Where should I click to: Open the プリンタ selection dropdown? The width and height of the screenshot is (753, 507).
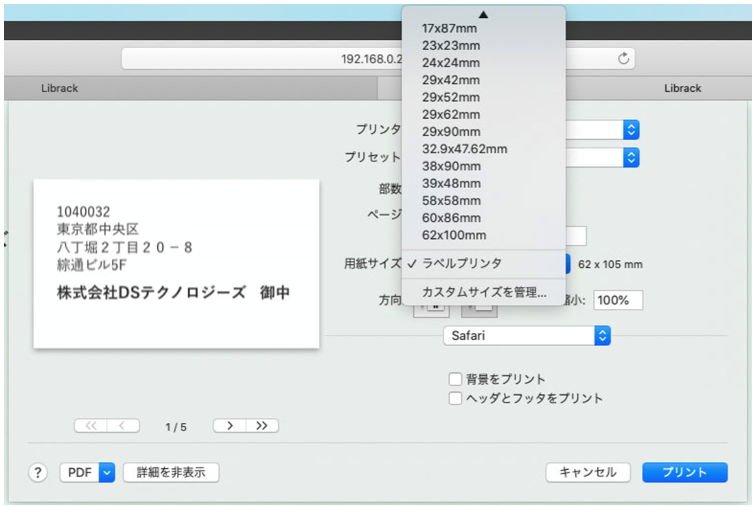(x=631, y=130)
